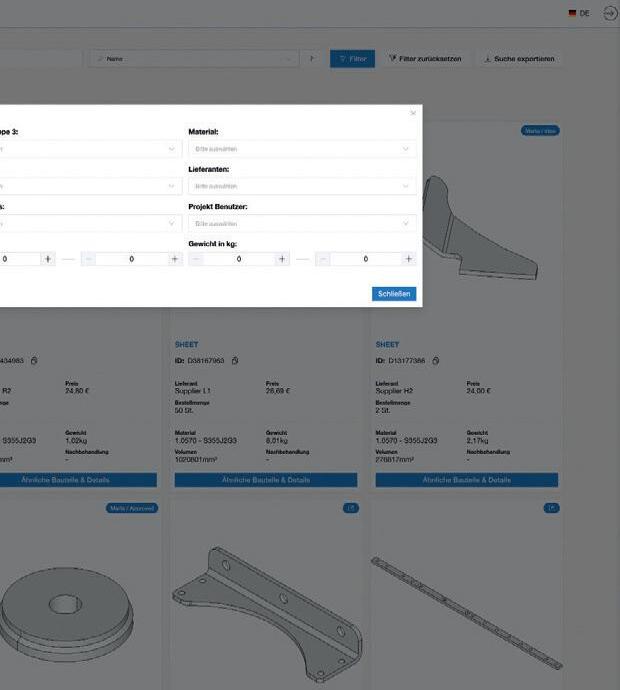Viewport: 620px width, 690px height.
Task: Open the Material dropdown
Action: pos(302,149)
